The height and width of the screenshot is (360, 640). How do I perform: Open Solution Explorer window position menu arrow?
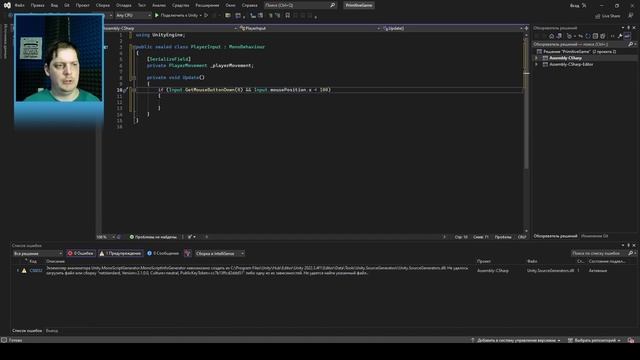(x=623, y=28)
